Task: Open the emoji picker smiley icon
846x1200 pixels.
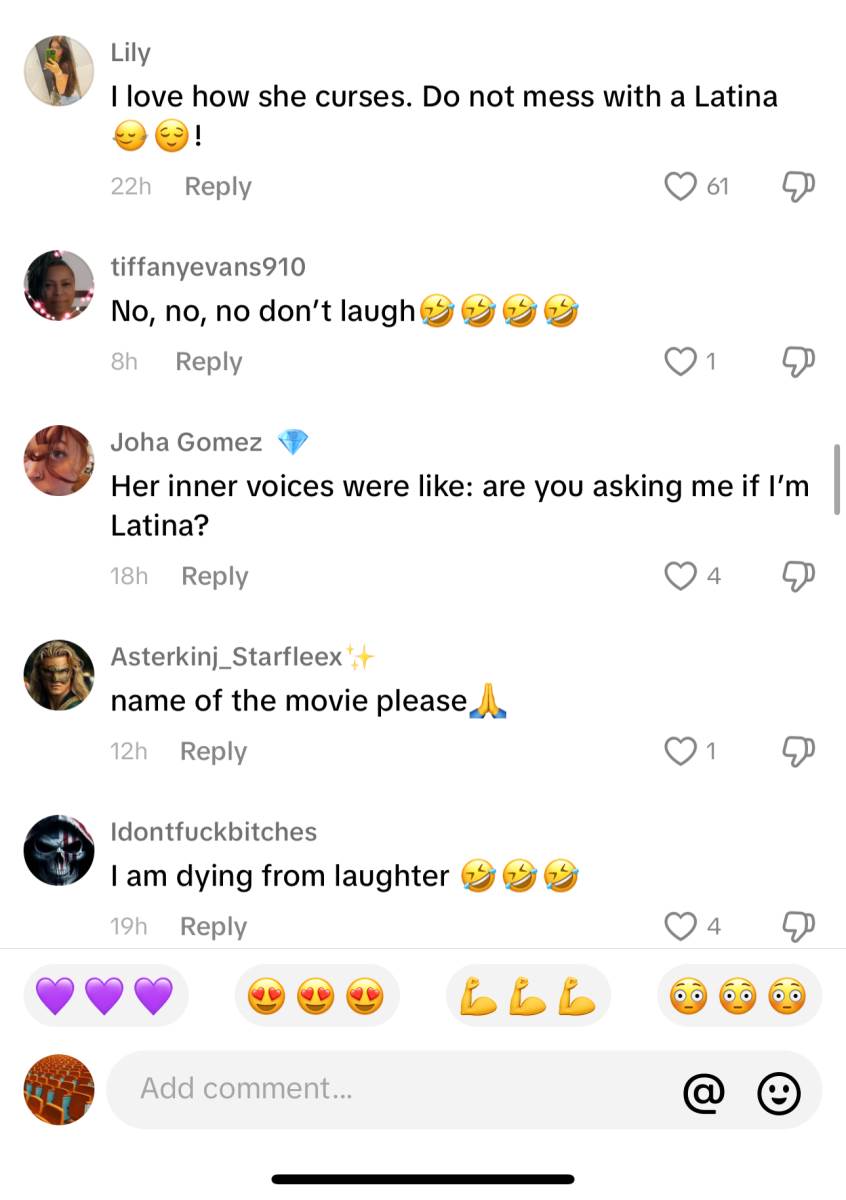Action: coord(779,1092)
